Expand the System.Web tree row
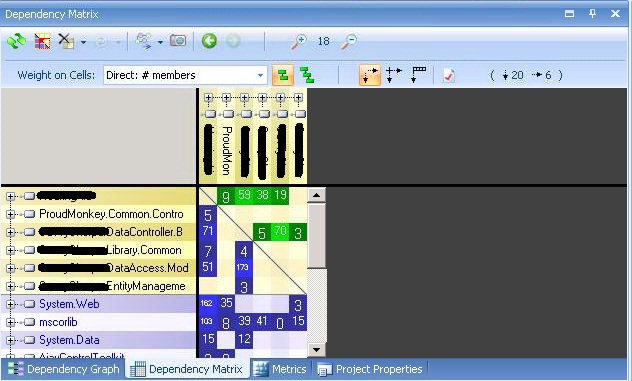The height and width of the screenshot is (381, 632). [x=10, y=304]
